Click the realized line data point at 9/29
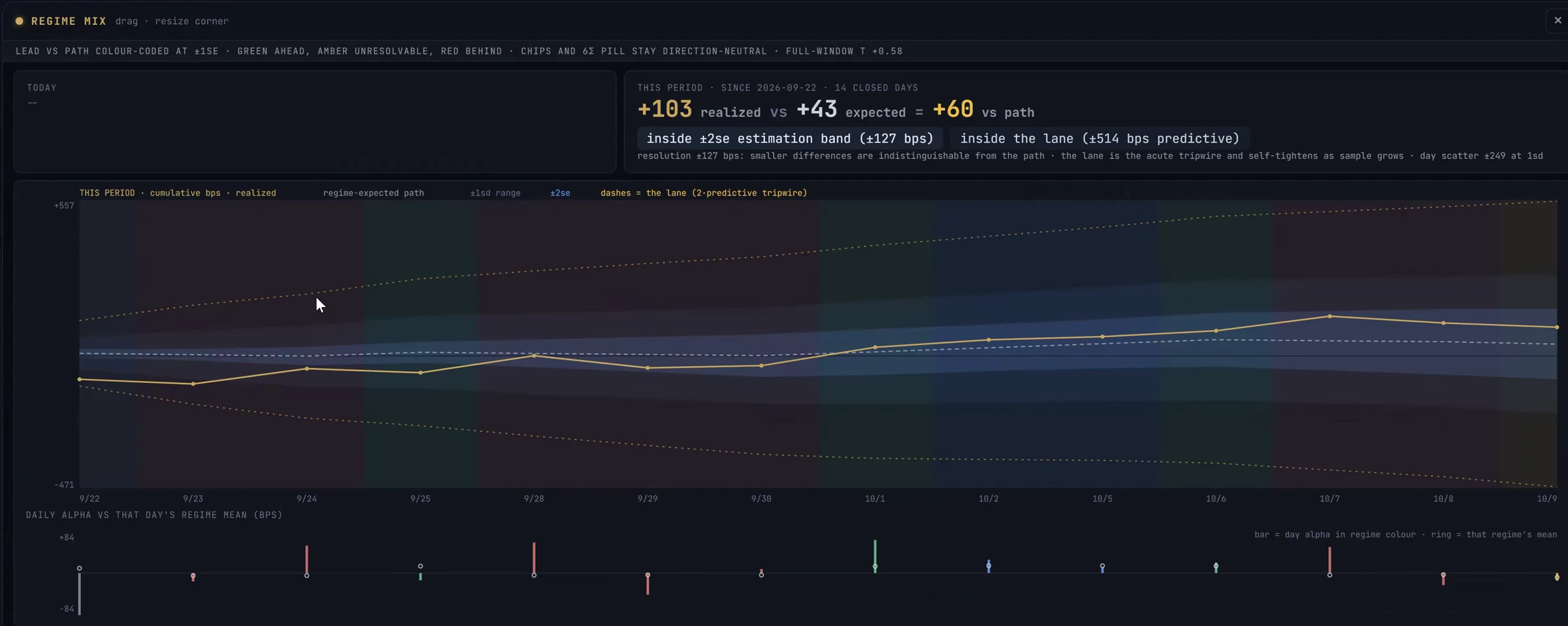1568x626 pixels. point(647,368)
